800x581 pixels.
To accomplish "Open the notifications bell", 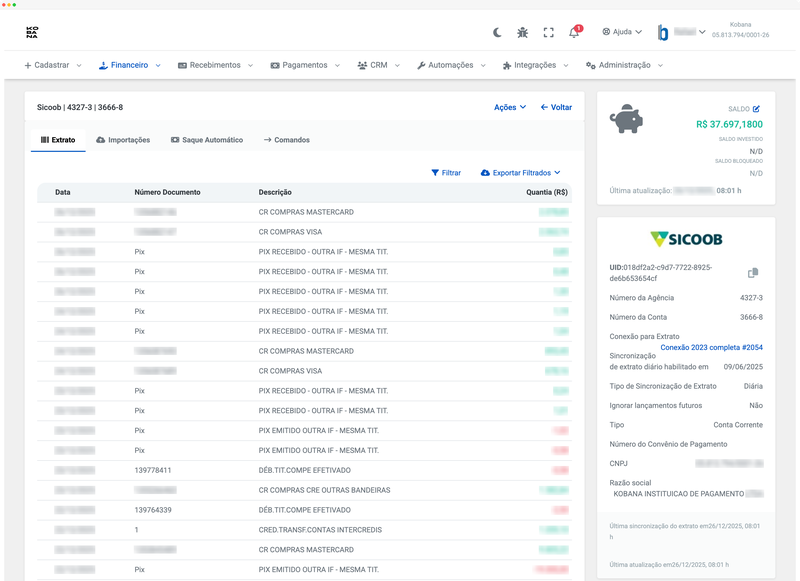I will coord(574,32).
